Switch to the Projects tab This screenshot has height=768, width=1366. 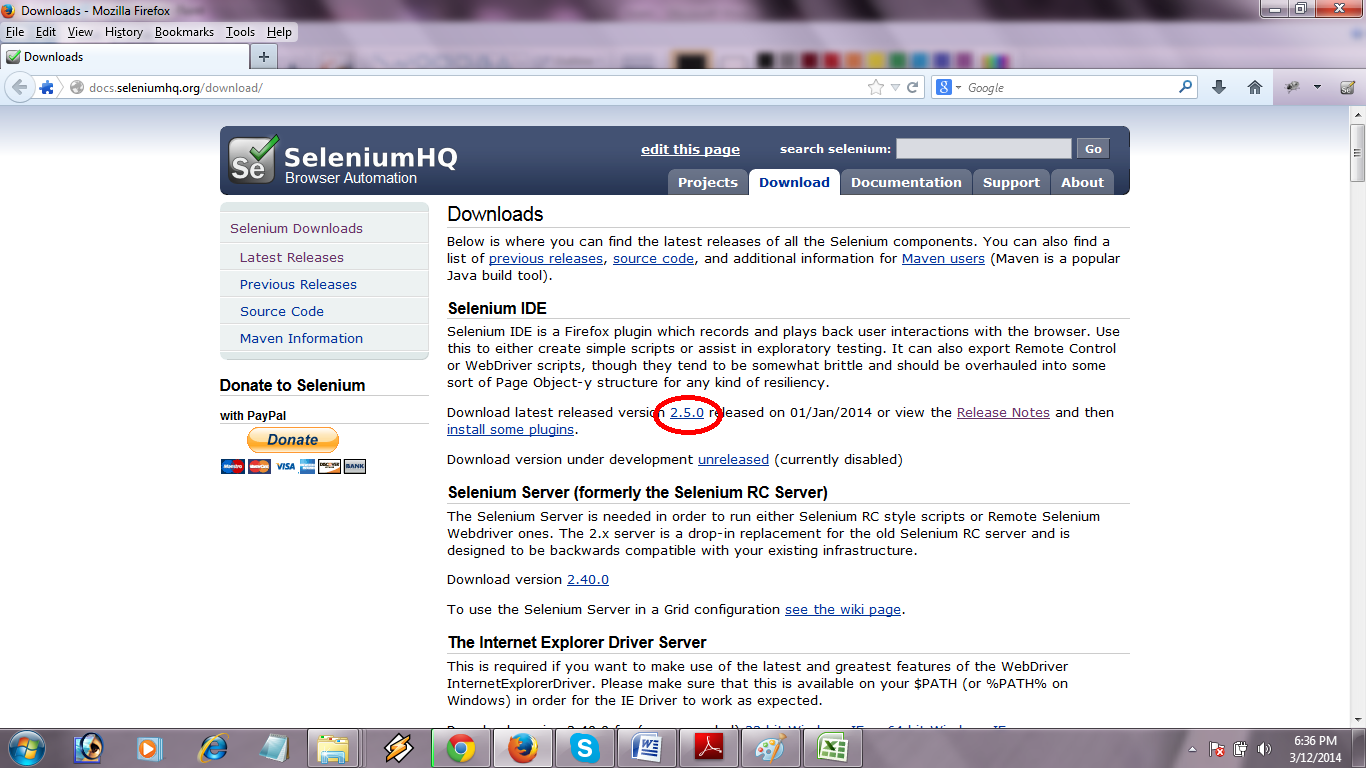click(707, 182)
